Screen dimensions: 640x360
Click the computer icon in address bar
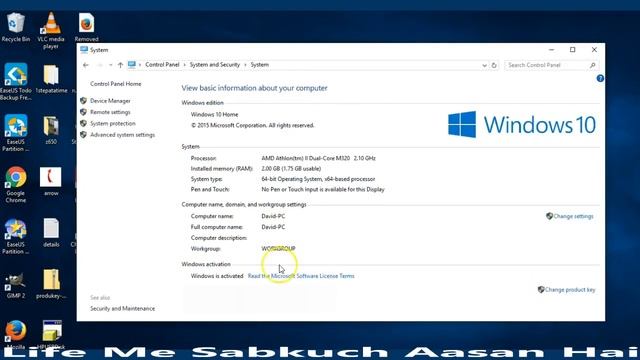(x=131, y=64)
